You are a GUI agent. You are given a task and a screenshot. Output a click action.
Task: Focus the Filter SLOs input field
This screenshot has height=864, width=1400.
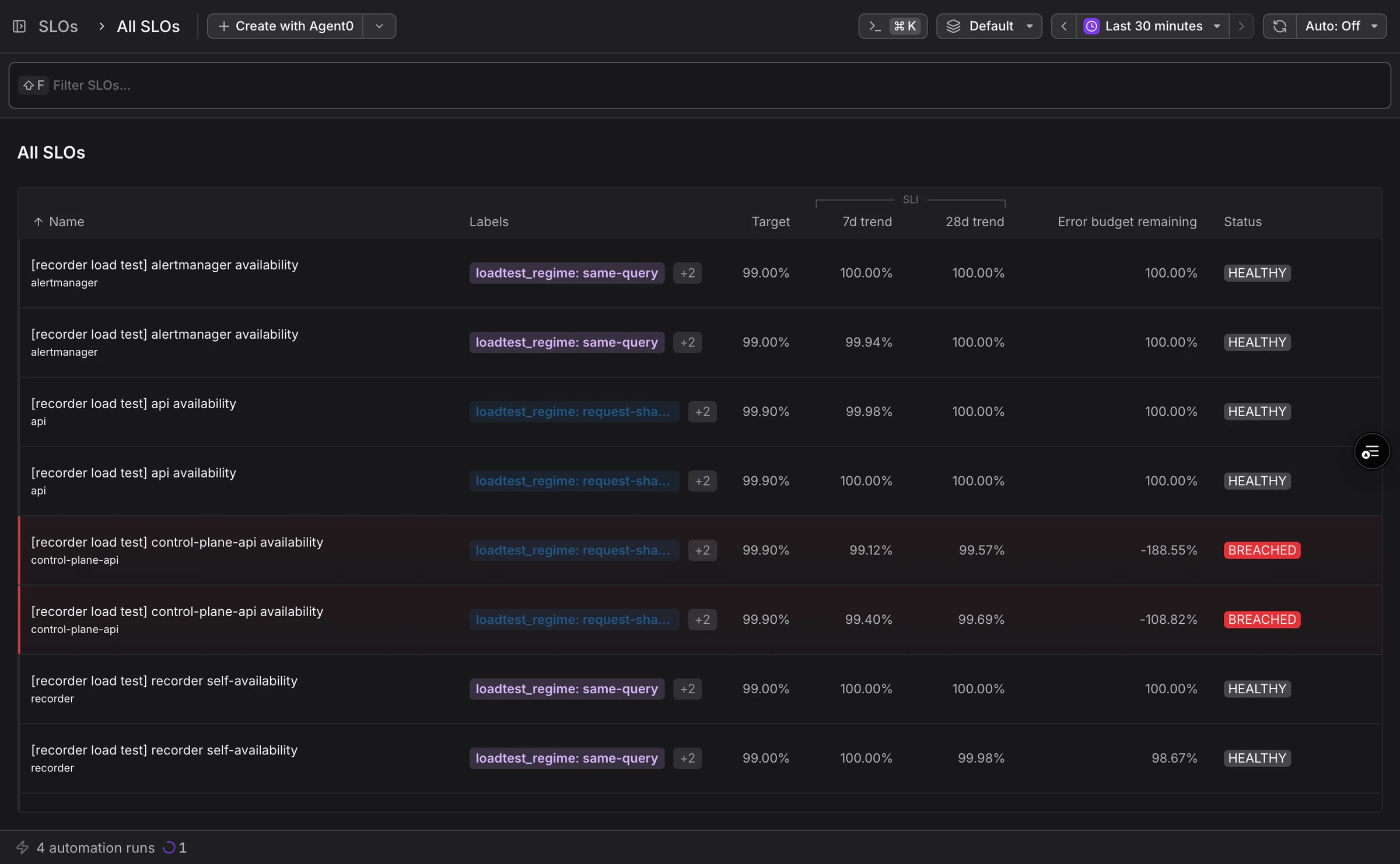click(699, 85)
